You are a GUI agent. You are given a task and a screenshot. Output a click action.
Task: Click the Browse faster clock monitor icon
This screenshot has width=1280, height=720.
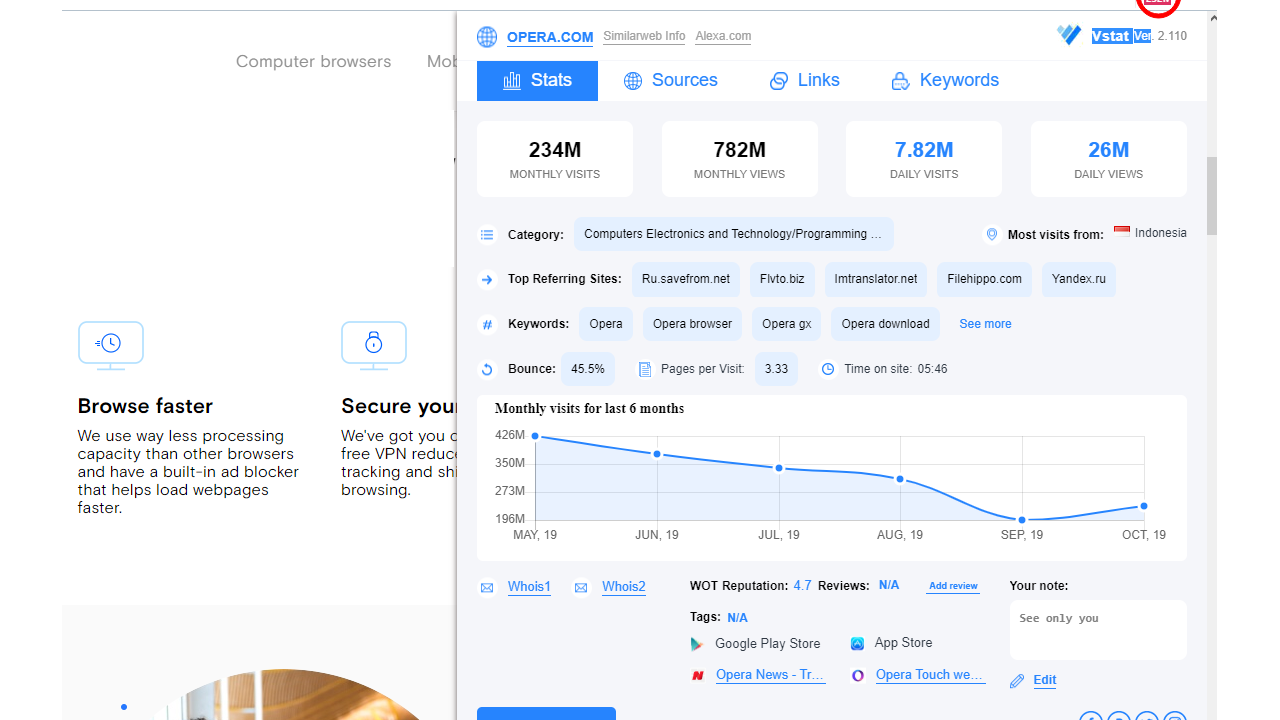[x=111, y=345]
